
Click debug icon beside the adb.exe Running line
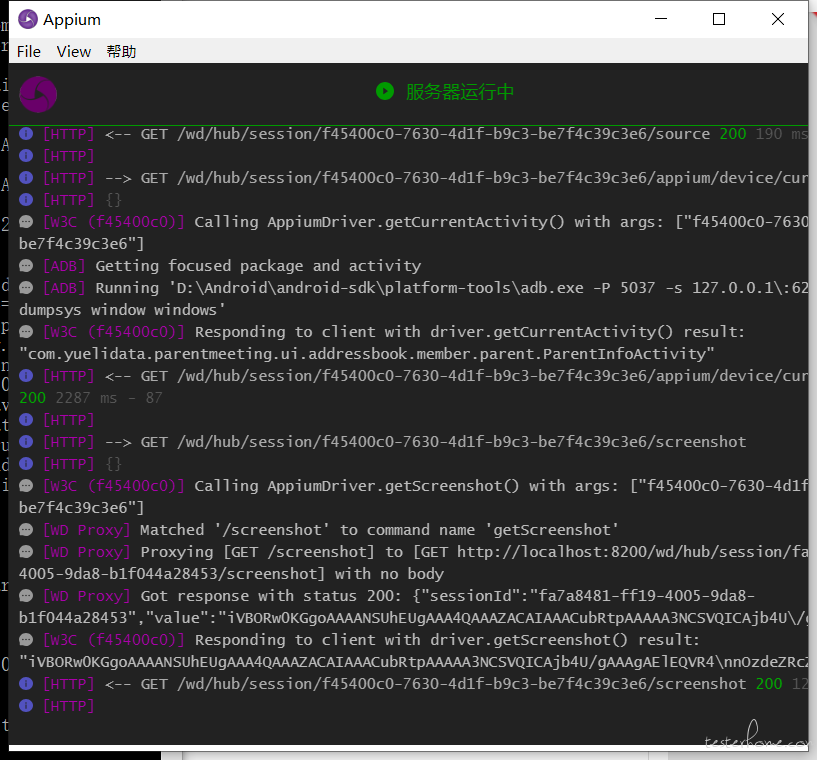[26, 288]
